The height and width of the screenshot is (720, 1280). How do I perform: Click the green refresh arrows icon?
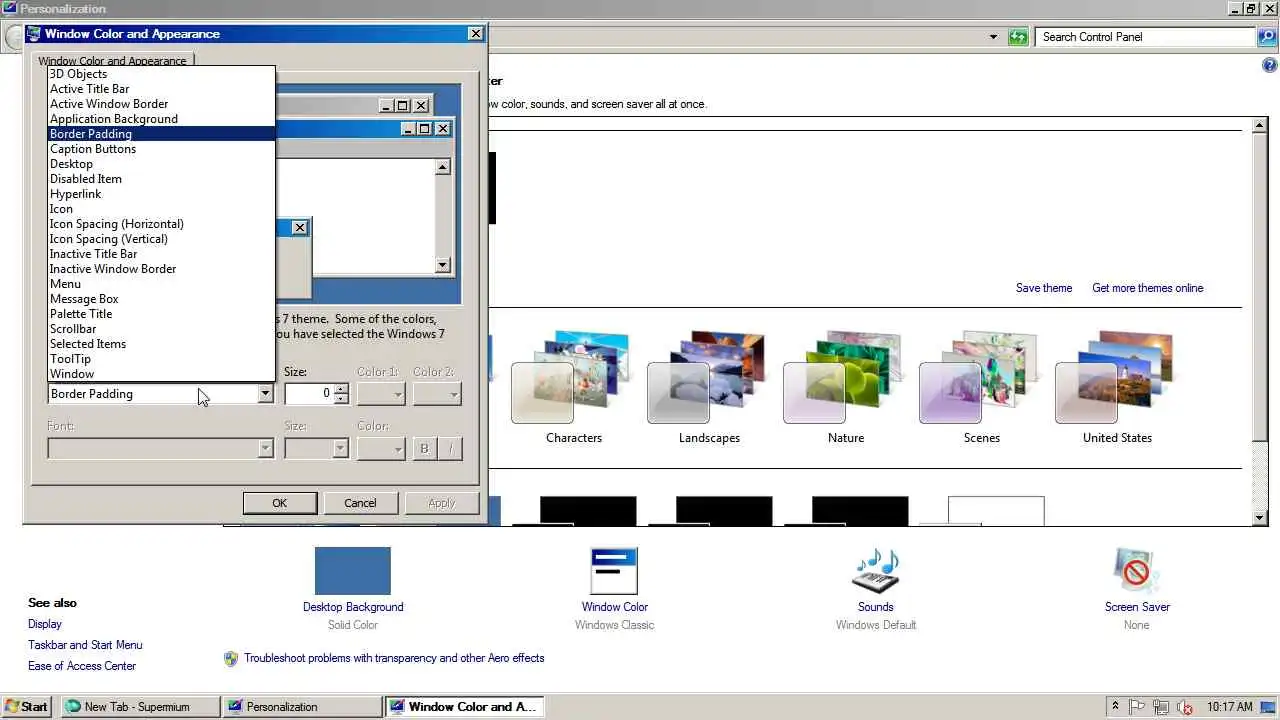tap(1018, 37)
